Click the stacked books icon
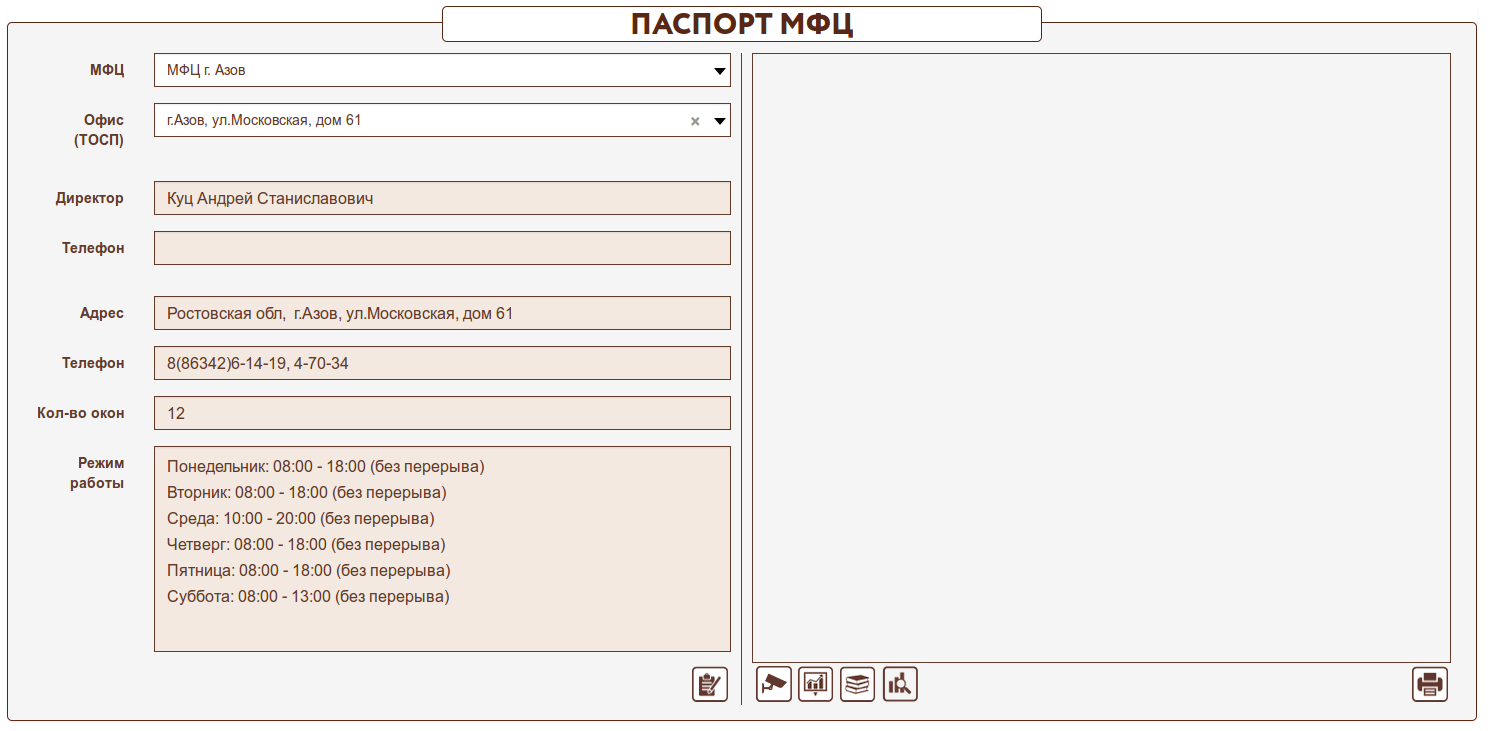 point(857,684)
